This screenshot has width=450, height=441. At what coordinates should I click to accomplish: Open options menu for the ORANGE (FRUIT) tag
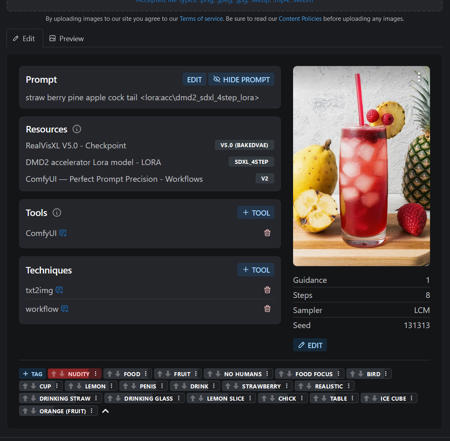pos(92,411)
